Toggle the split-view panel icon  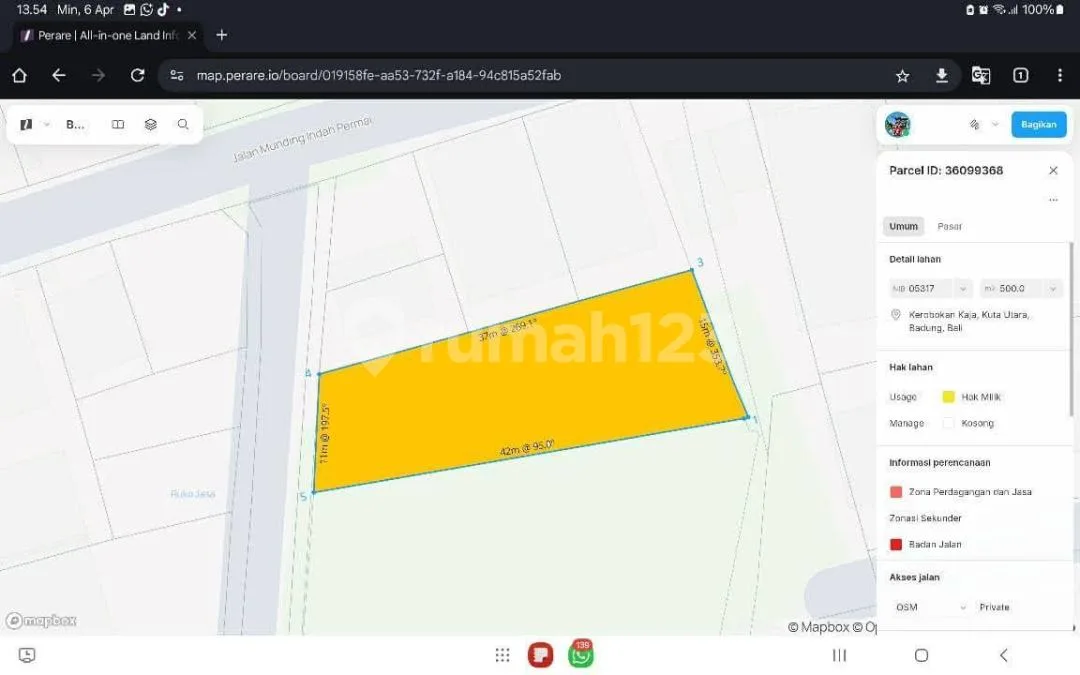(118, 125)
